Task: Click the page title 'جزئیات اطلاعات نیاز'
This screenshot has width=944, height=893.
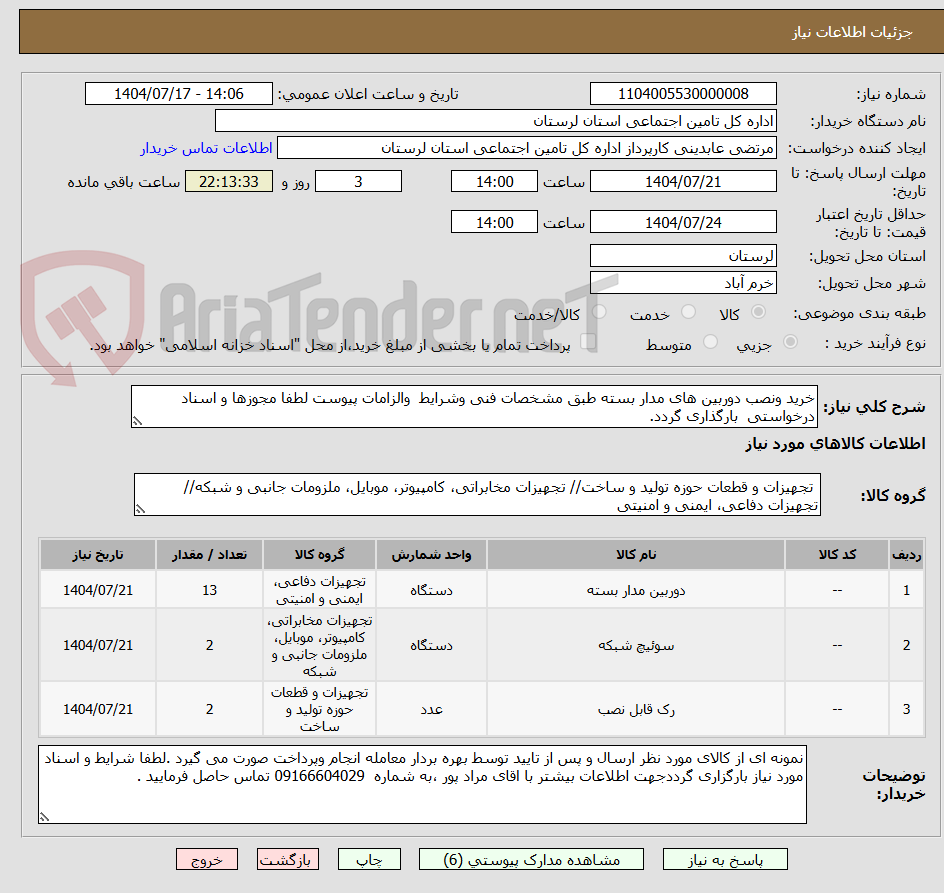Action: pos(851,32)
